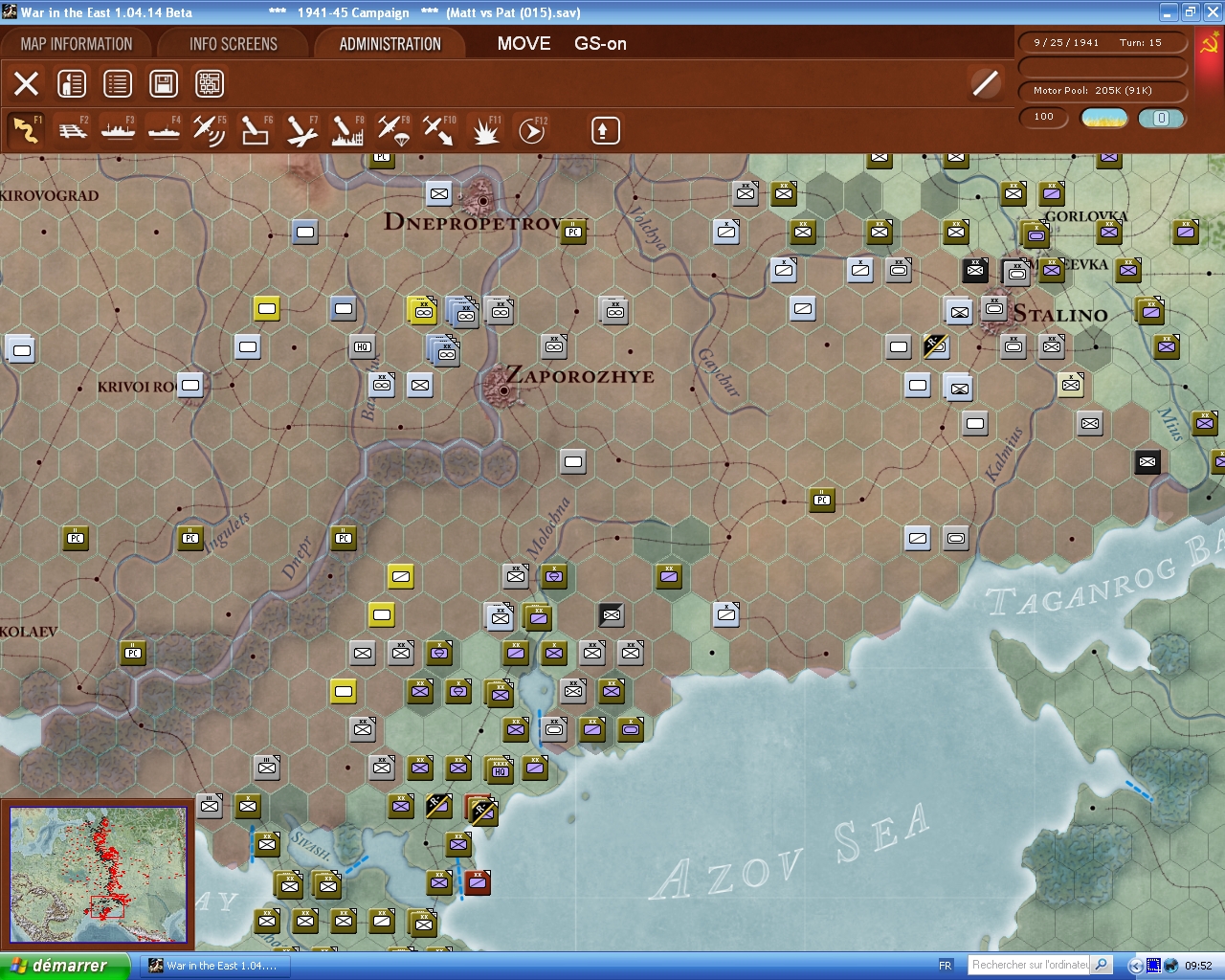Click the blue indicator showing 0
This screenshot has height=980, width=1225.
(x=1161, y=118)
